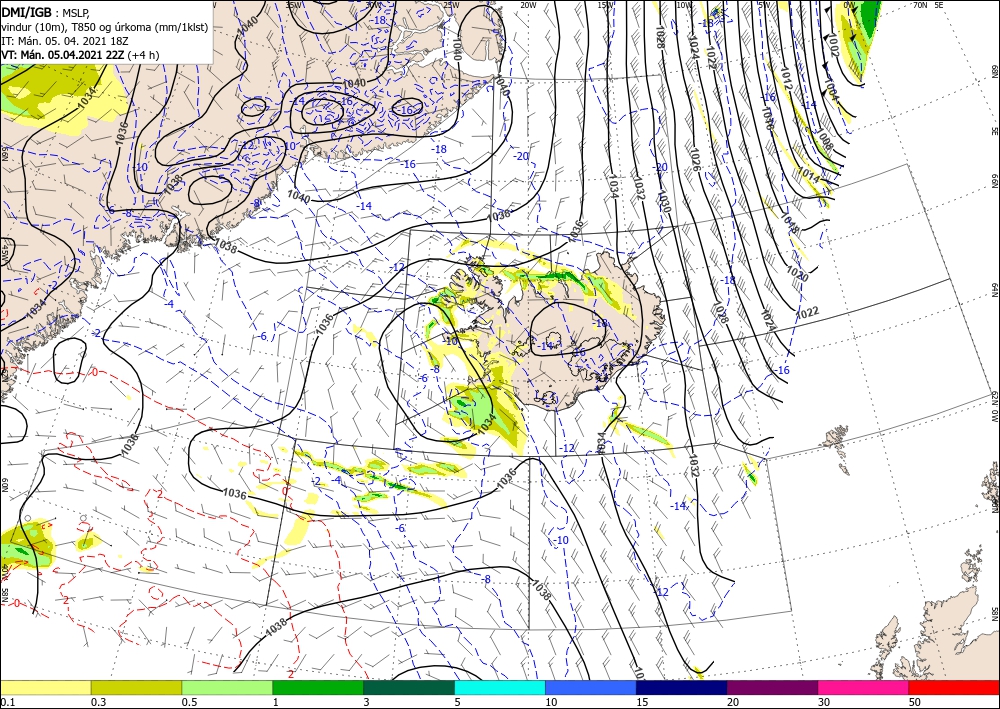This screenshot has height=709, width=1000.
Task: Click the '10W' longitude label
Action: [684, 6]
